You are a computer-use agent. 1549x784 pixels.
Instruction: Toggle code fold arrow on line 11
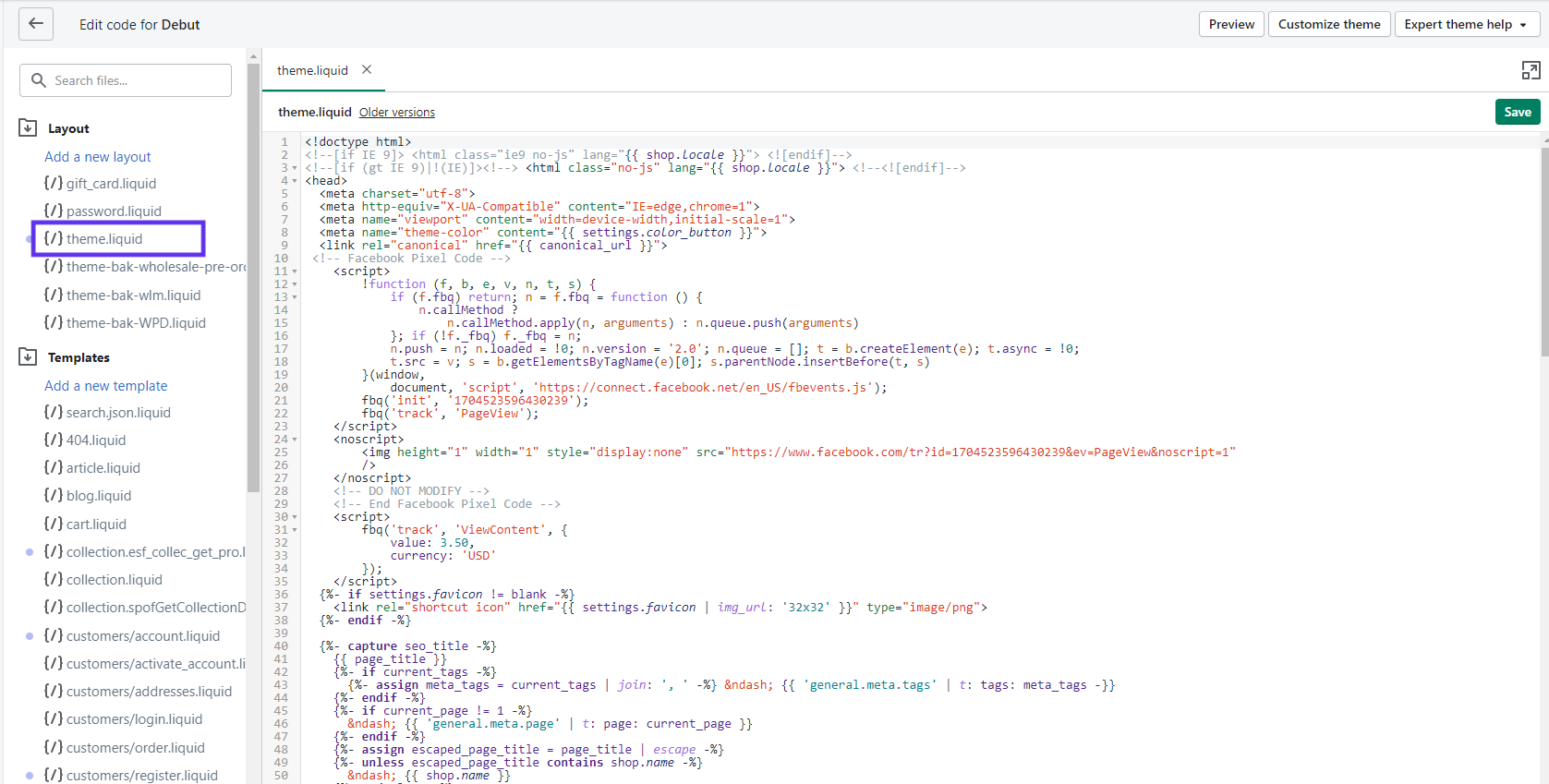pyautogui.click(x=295, y=271)
